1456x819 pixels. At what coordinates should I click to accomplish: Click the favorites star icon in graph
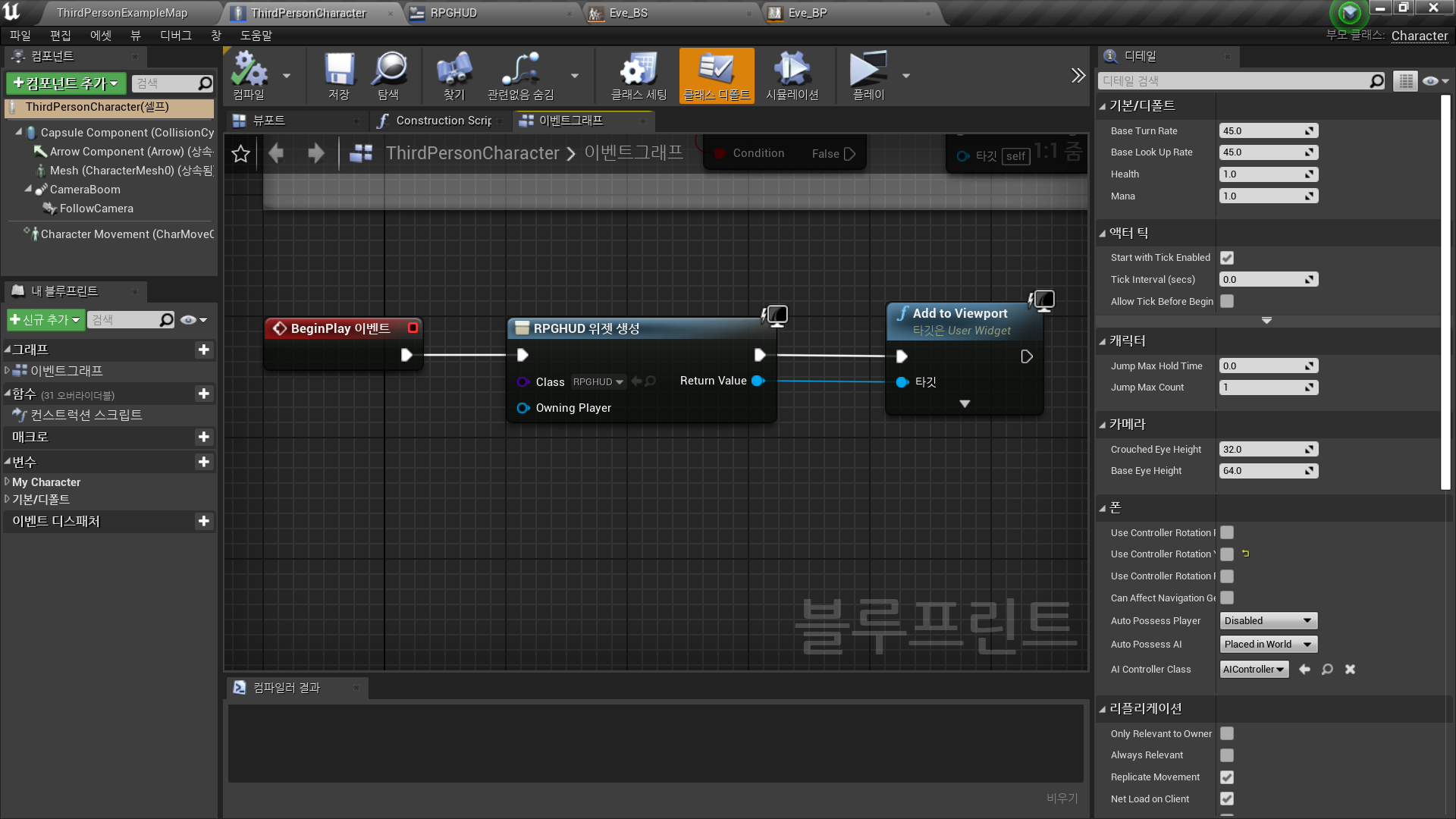pyautogui.click(x=241, y=154)
